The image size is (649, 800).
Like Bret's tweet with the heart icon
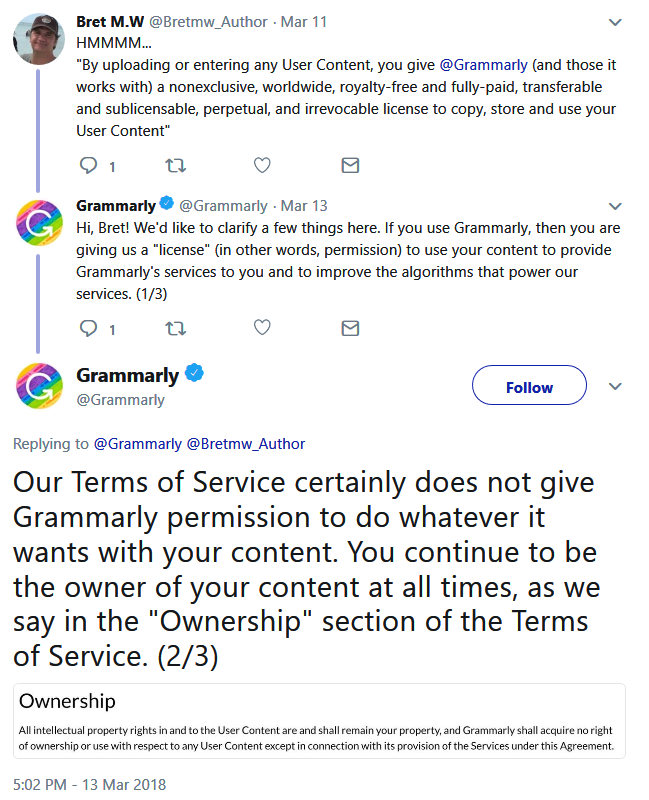click(262, 165)
